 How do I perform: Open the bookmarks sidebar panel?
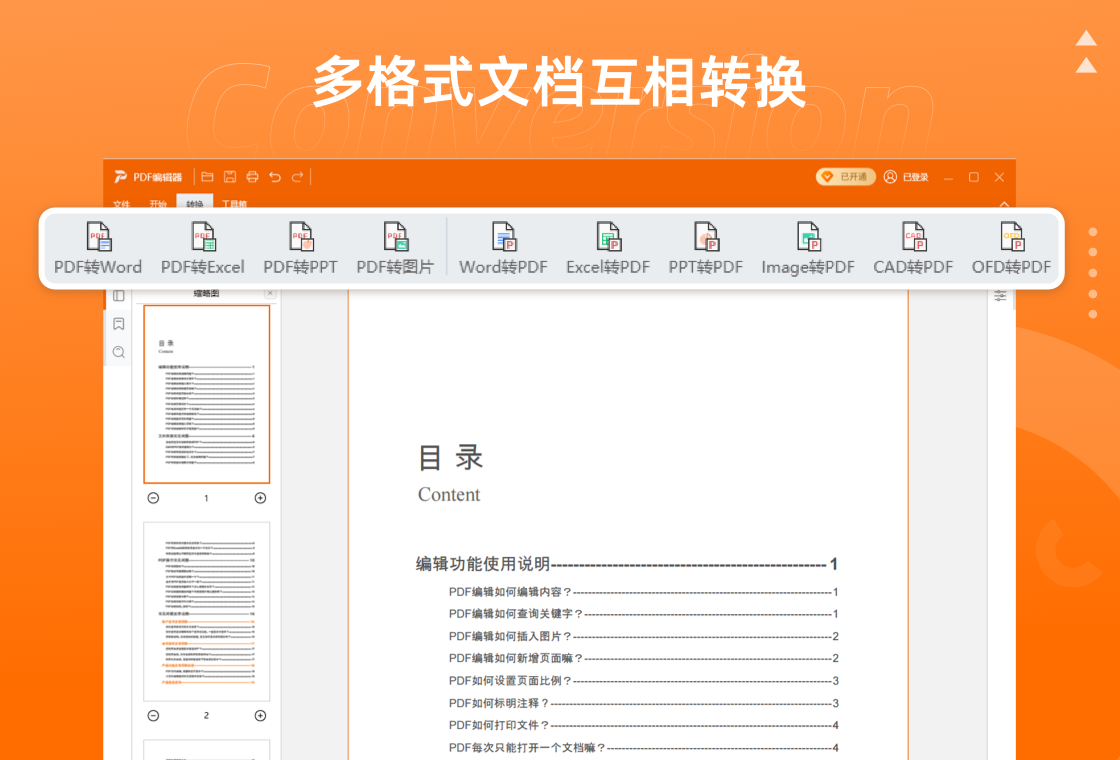119,324
